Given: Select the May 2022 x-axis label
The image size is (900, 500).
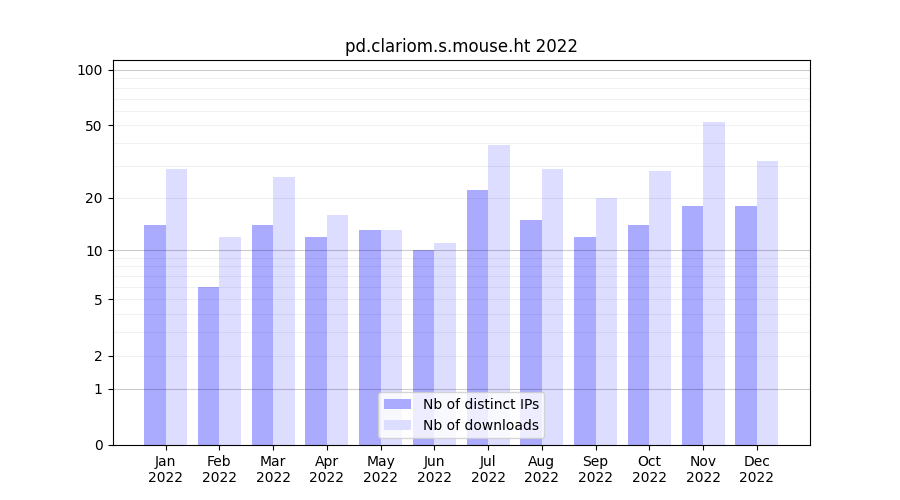Looking at the screenshot, I should [x=380, y=469].
